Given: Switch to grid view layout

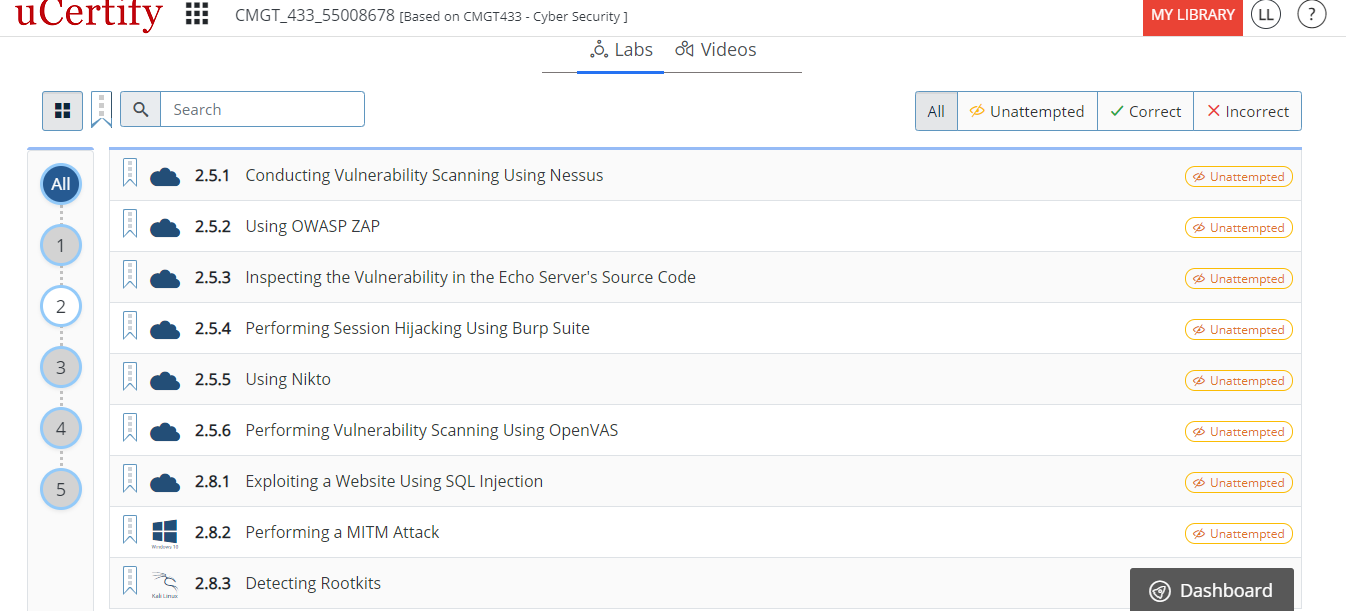Looking at the screenshot, I should [x=62, y=111].
